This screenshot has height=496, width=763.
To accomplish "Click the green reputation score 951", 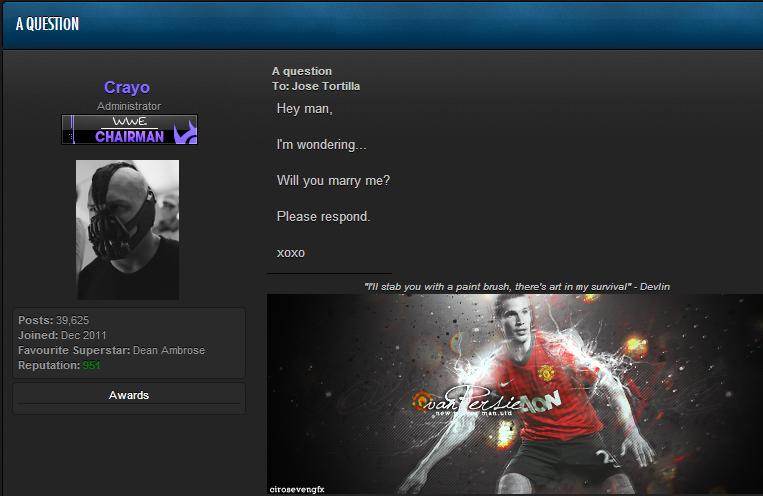I will tap(92, 366).
